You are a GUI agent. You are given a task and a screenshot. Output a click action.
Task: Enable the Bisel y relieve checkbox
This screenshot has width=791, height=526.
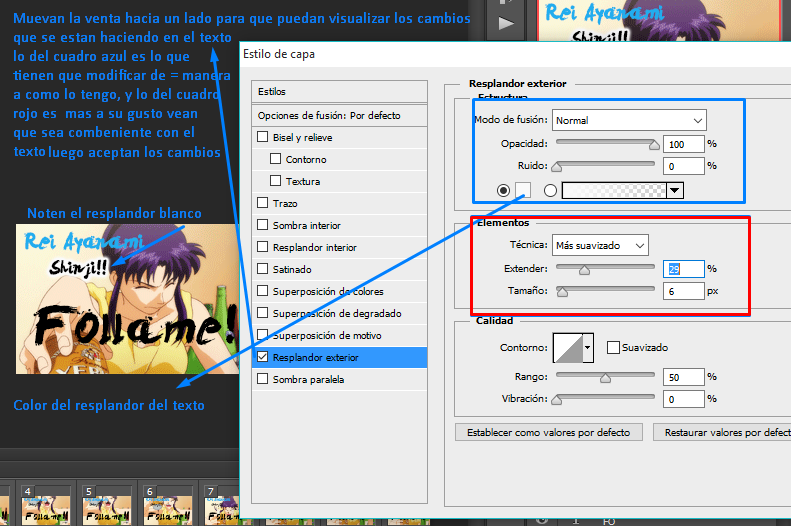tap(262, 137)
